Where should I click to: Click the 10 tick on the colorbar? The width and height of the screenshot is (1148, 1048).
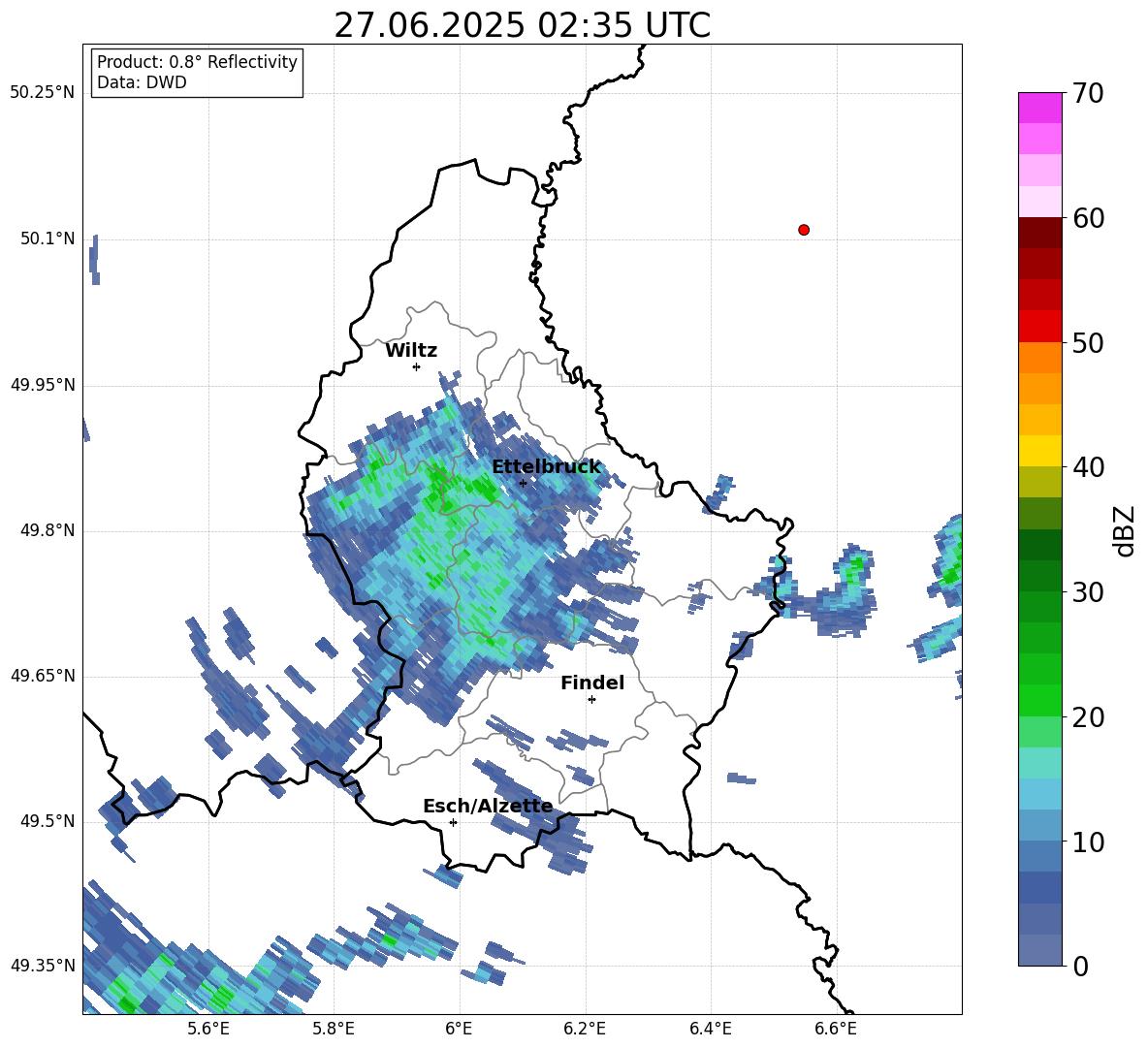pos(1089,842)
